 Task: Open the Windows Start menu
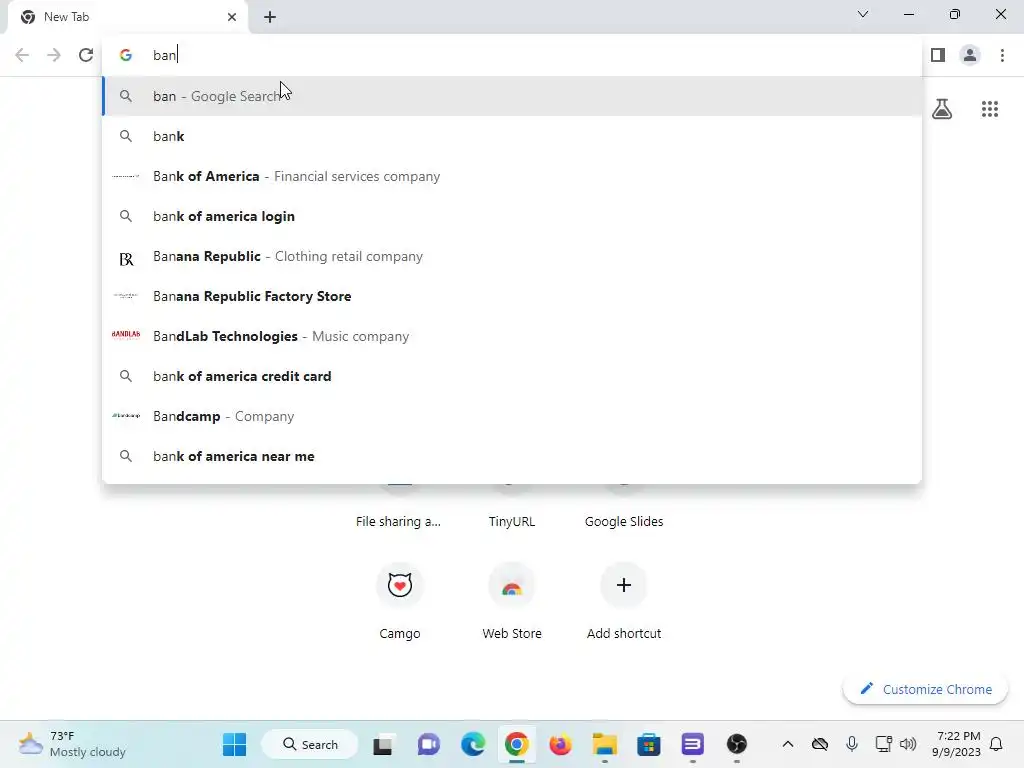pyautogui.click(x=234, y=744)
